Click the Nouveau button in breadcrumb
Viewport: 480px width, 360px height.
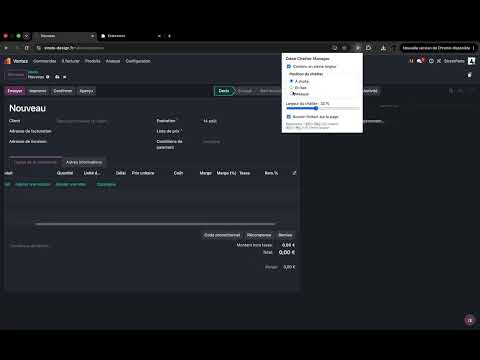[16, 75]
